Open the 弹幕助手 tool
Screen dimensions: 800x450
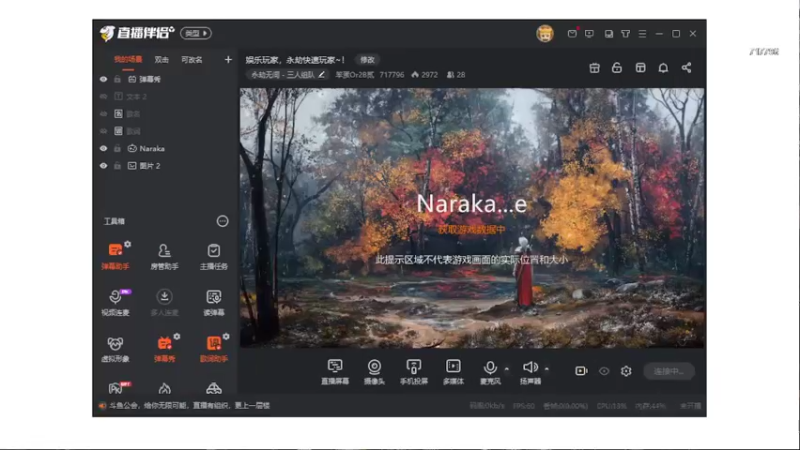click(x=115, y=255)
